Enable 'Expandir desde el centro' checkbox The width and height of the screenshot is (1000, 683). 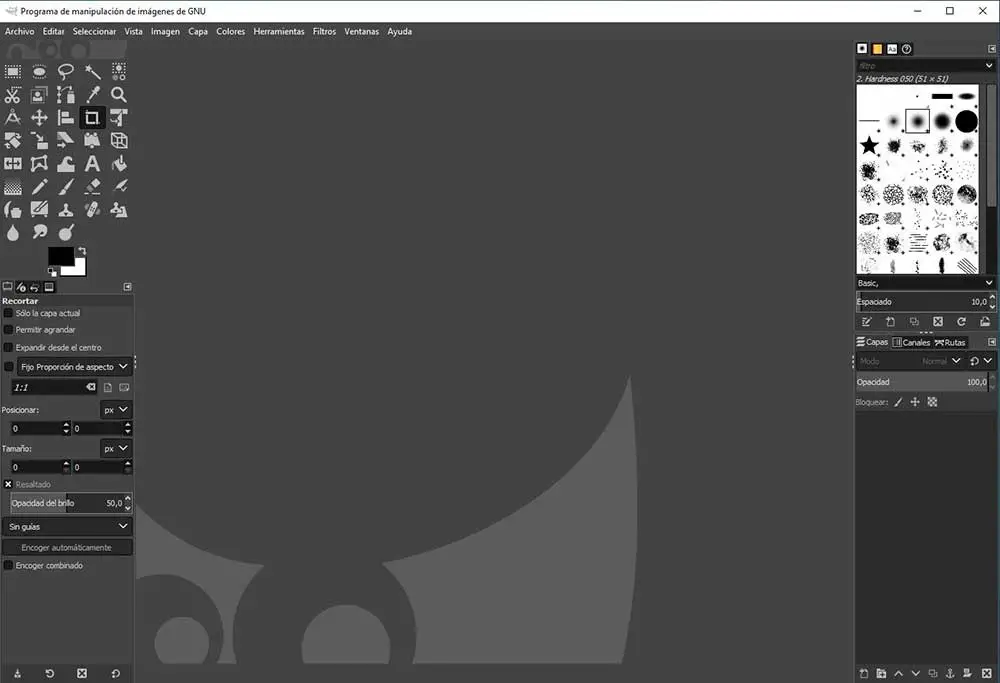[8, 348]
